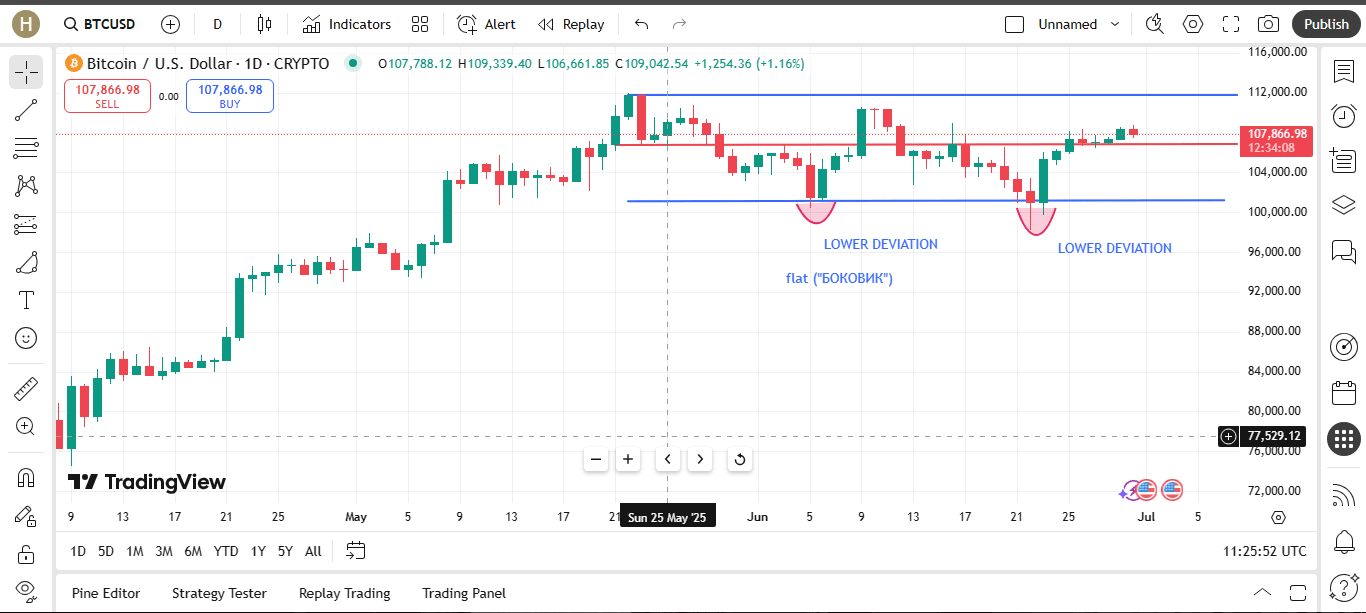
Task: Open the Indicators dialog
Action: pos(347,24)
